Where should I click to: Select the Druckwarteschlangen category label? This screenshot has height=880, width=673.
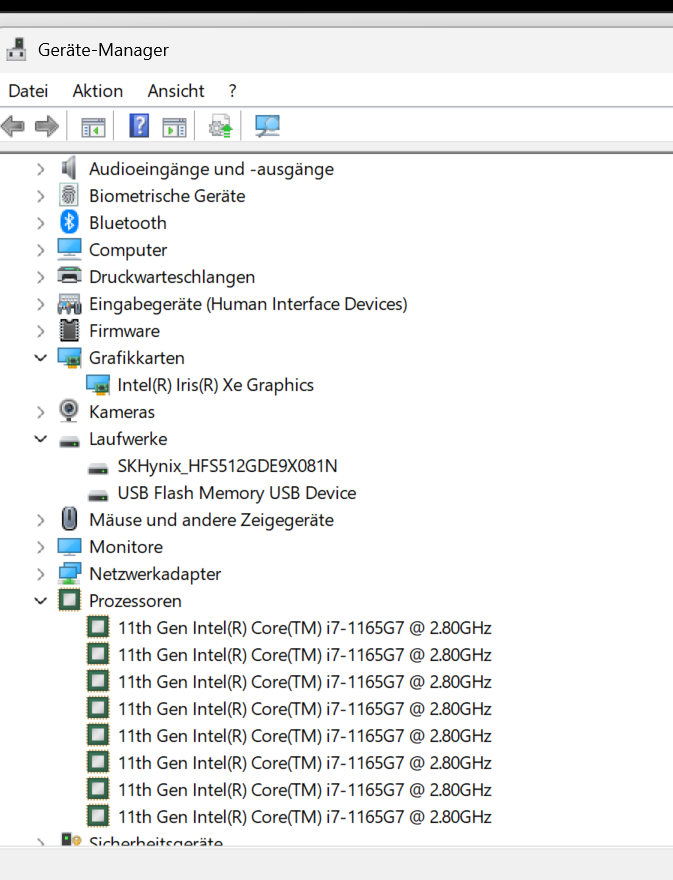click(x=172, y=277)
